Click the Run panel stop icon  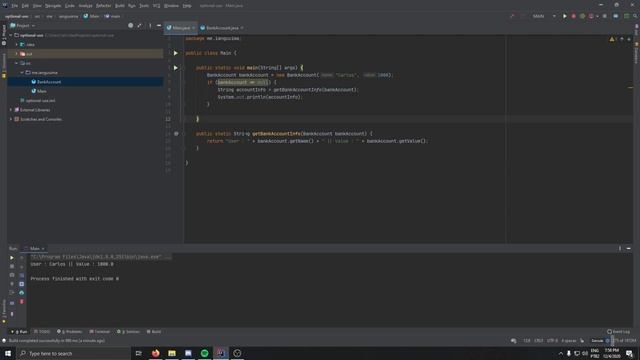(12, 266)
